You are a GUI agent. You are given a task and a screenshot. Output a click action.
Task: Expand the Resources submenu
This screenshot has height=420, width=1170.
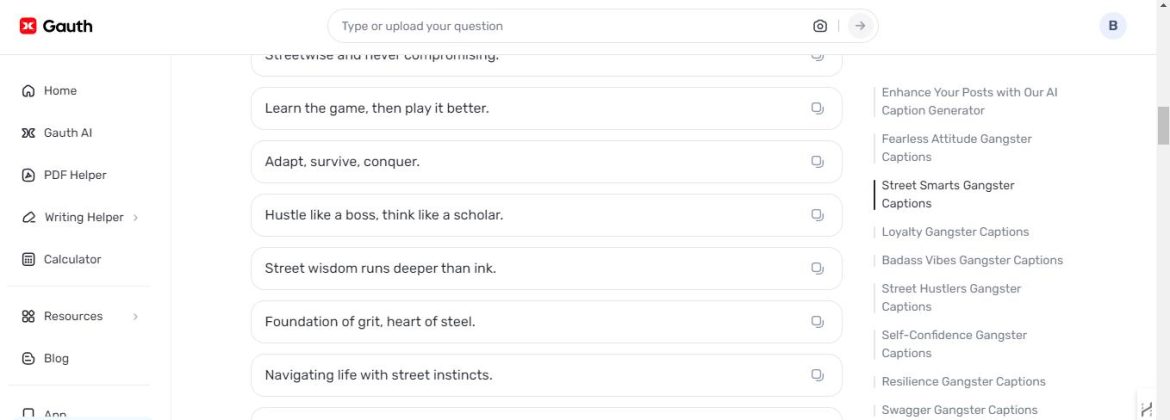(135, 316)
